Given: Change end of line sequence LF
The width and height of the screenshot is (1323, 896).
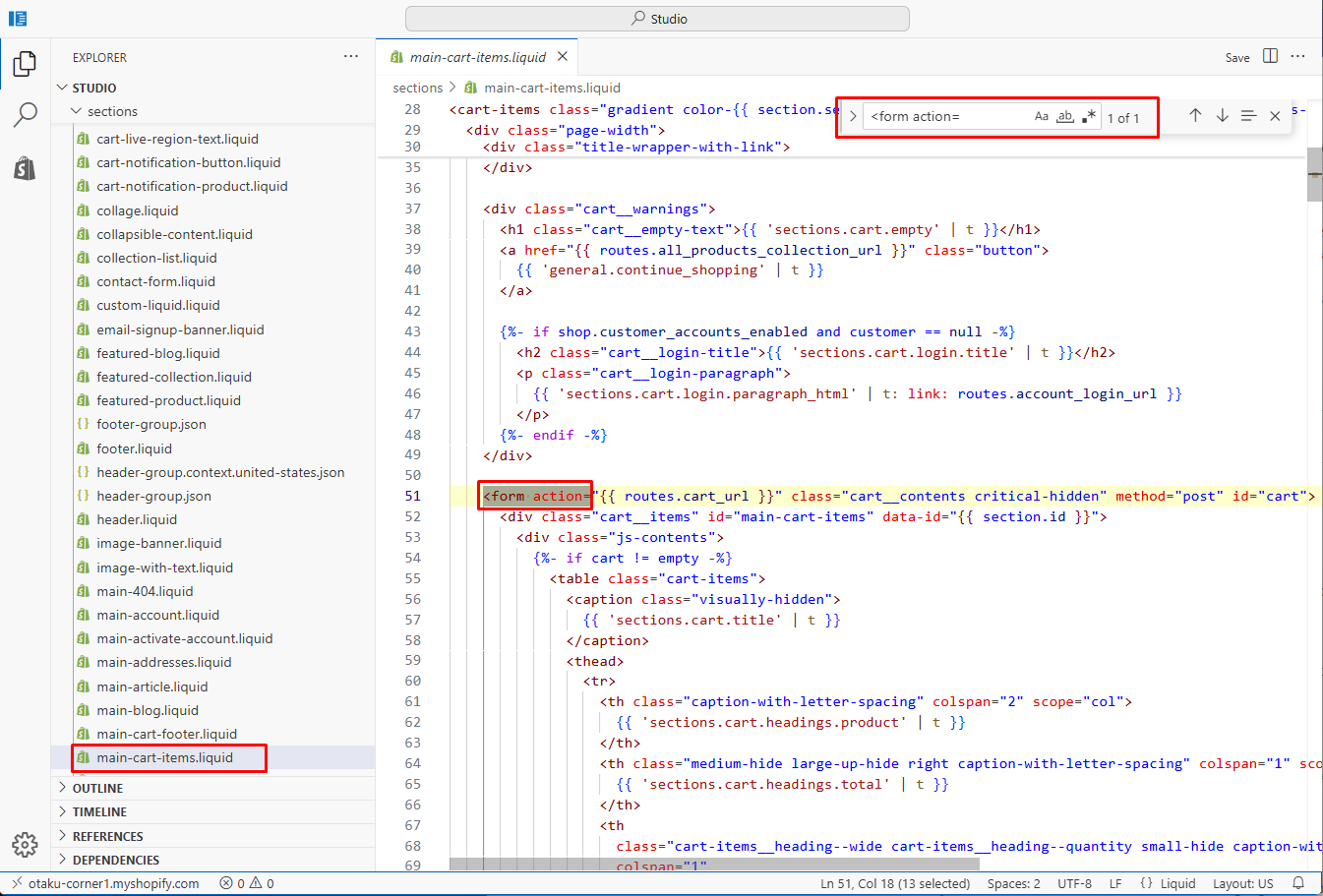Looking at the screenshot, I should [x=1115, y=883].
